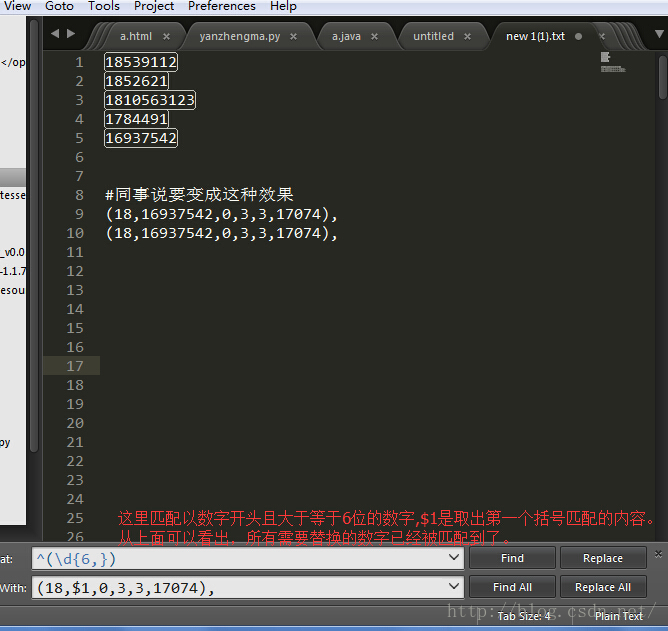Click the Find button
The width and height of the screenshot is (668, 631).
point(512,558)
